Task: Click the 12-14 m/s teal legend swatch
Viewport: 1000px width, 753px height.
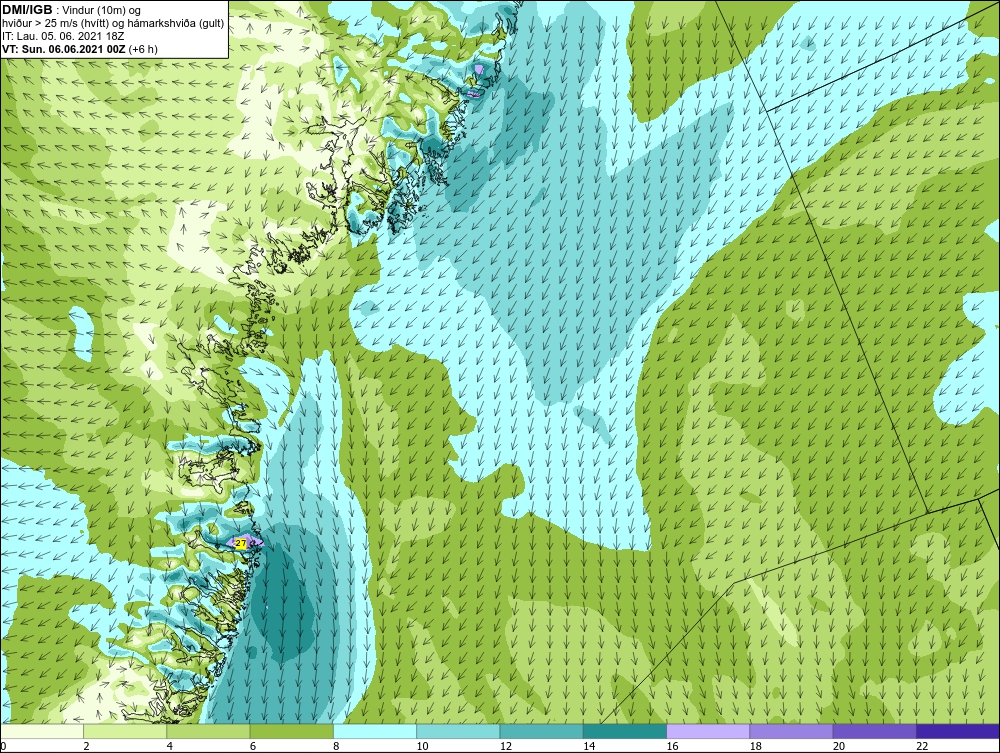Action: 541,731
